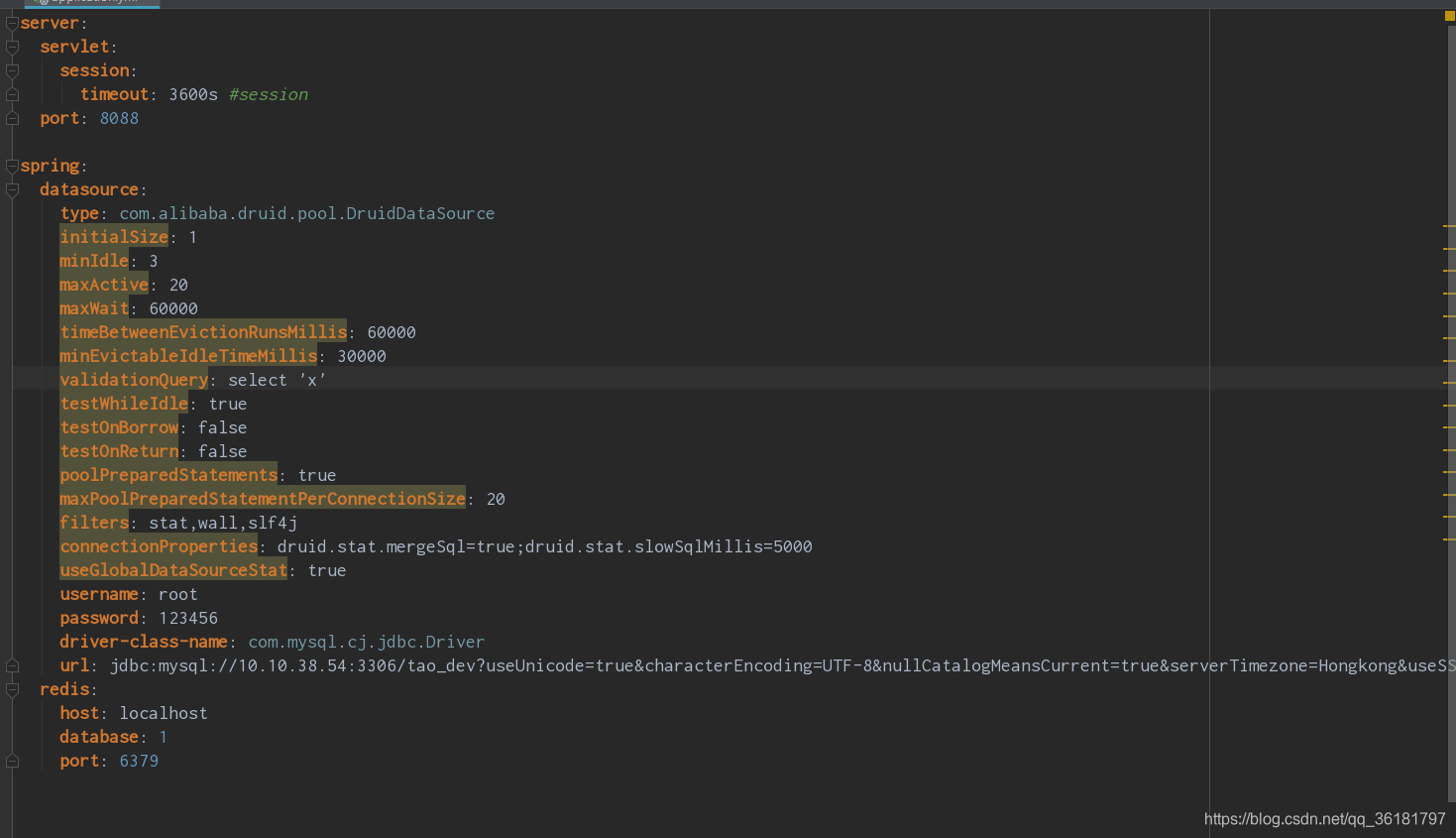Screen dimensions: 1456x838
Task: Click driver-class-name key
Action: click(144, 642)
